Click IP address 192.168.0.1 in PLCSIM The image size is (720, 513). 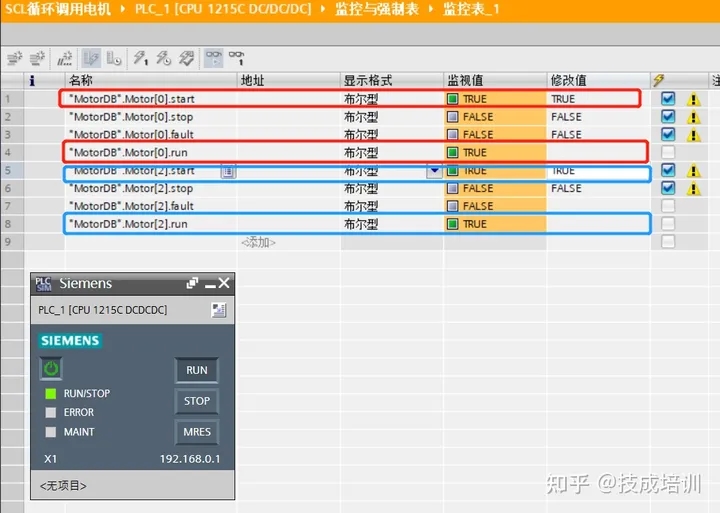pyautogui.click(x=190, y=459)
